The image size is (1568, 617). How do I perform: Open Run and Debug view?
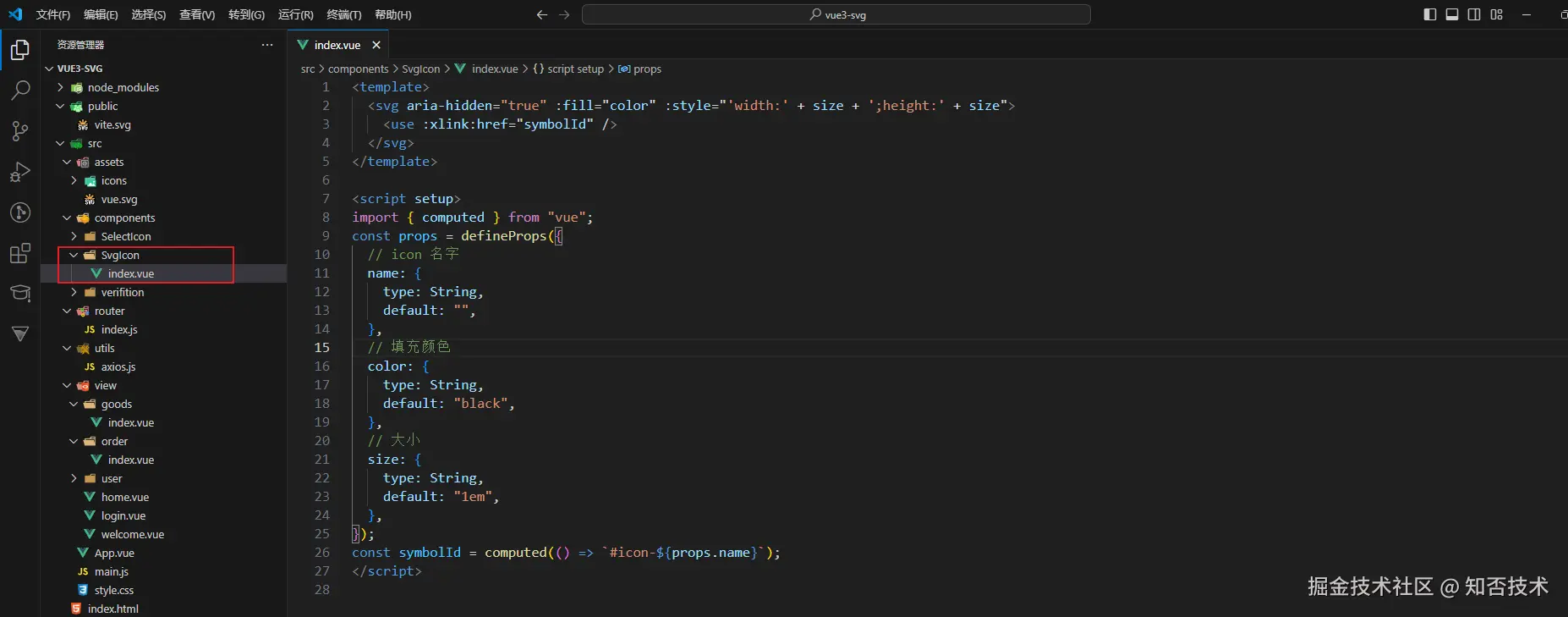[x=20, y=172]
